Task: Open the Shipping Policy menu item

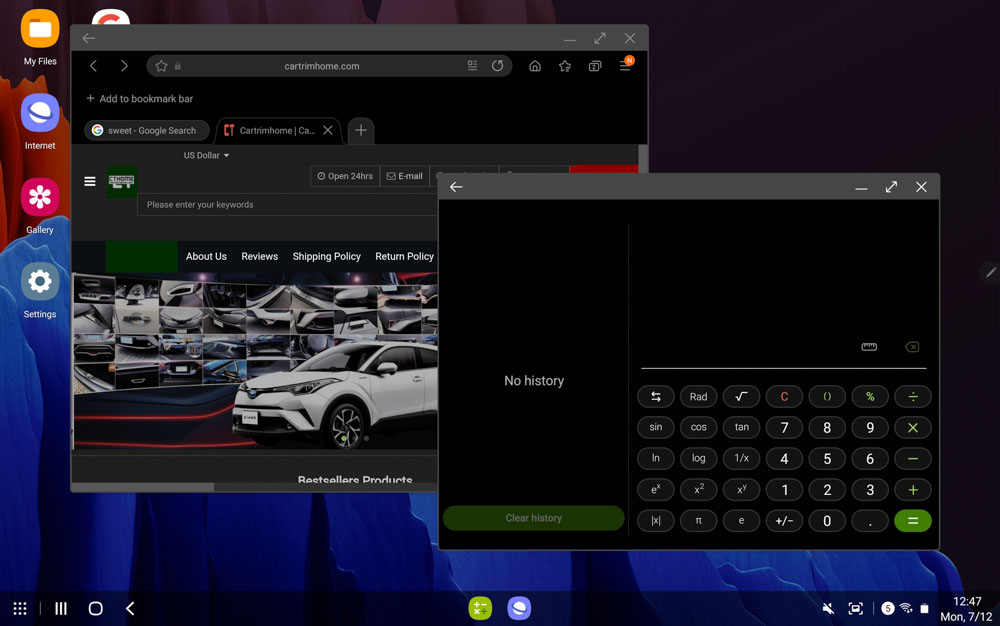Action: point(326,257)
